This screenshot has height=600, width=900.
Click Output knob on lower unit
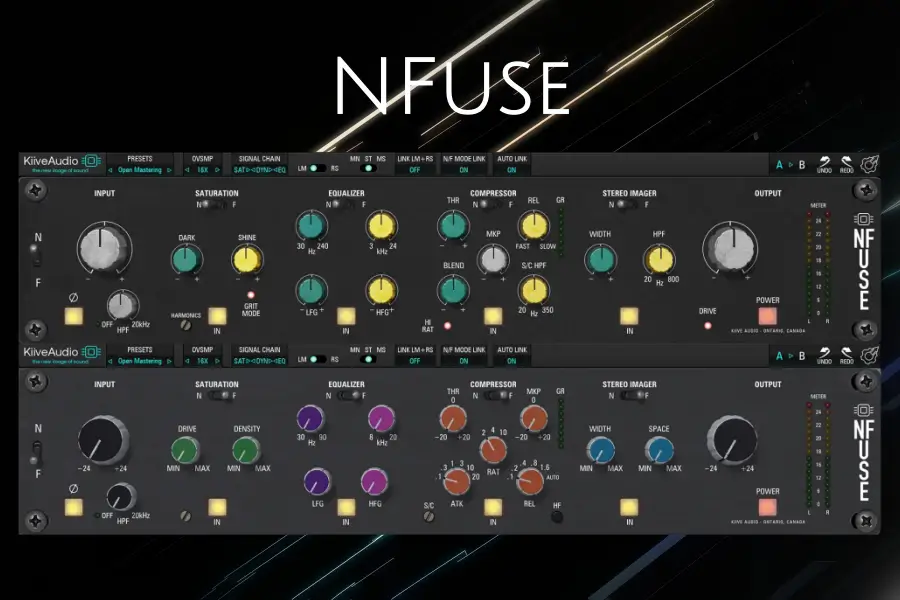[732, 440]
